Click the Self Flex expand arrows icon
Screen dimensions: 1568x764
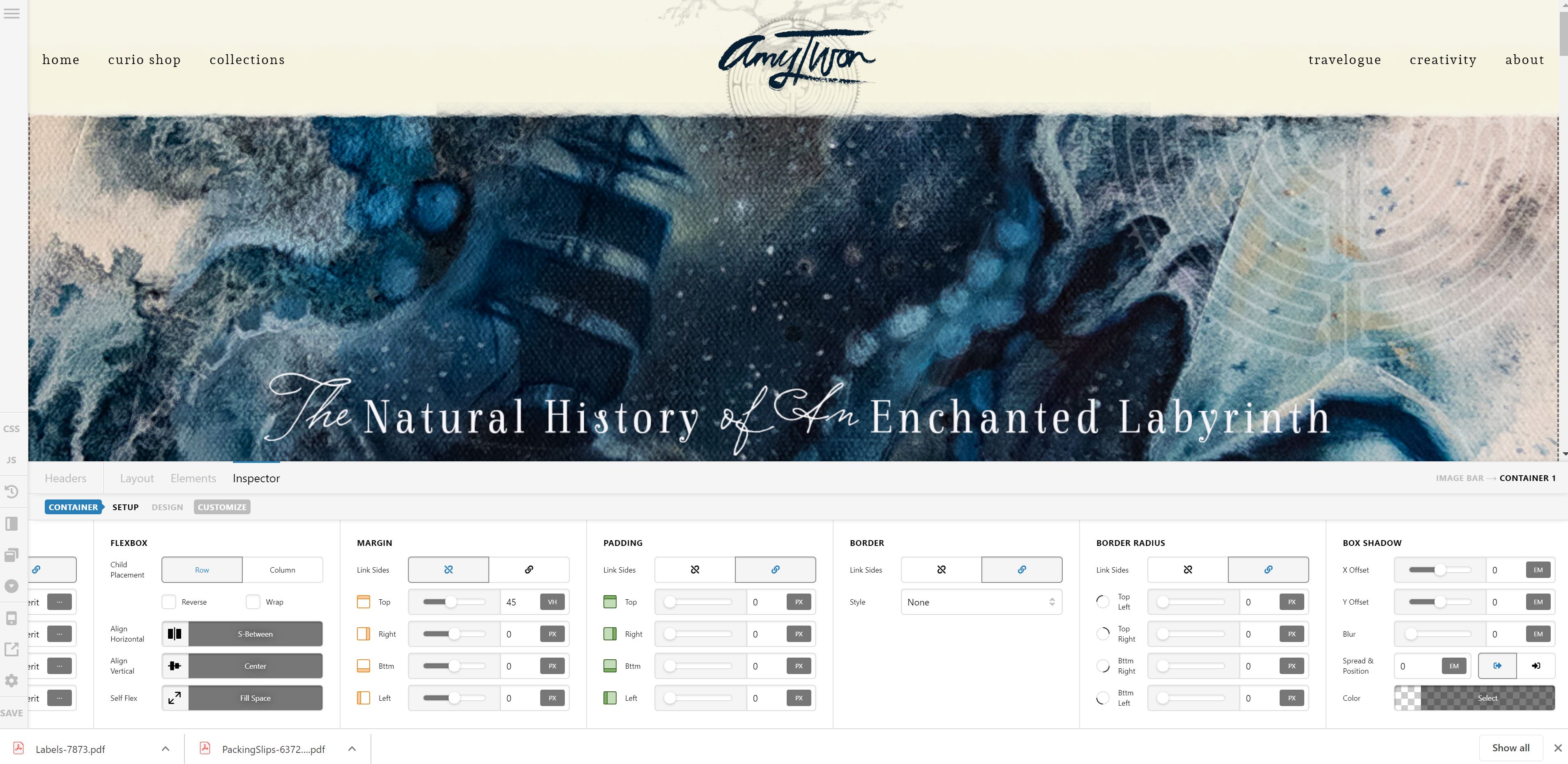[175, 698]
